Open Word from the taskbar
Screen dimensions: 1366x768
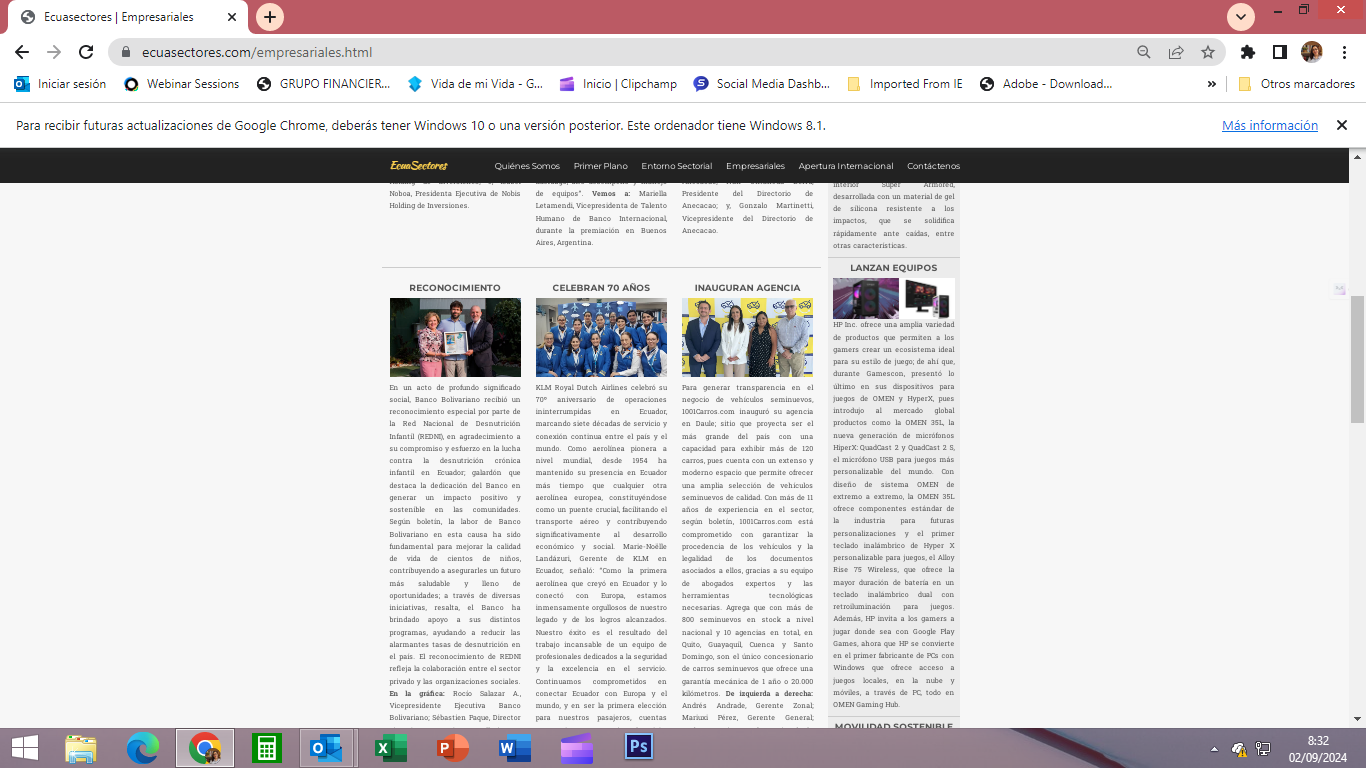[x=515, y=748]
